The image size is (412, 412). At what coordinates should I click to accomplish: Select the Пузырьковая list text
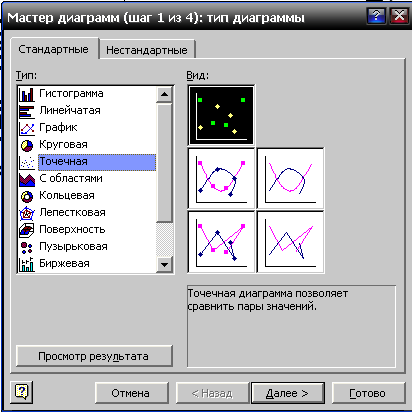pos(73,247)
